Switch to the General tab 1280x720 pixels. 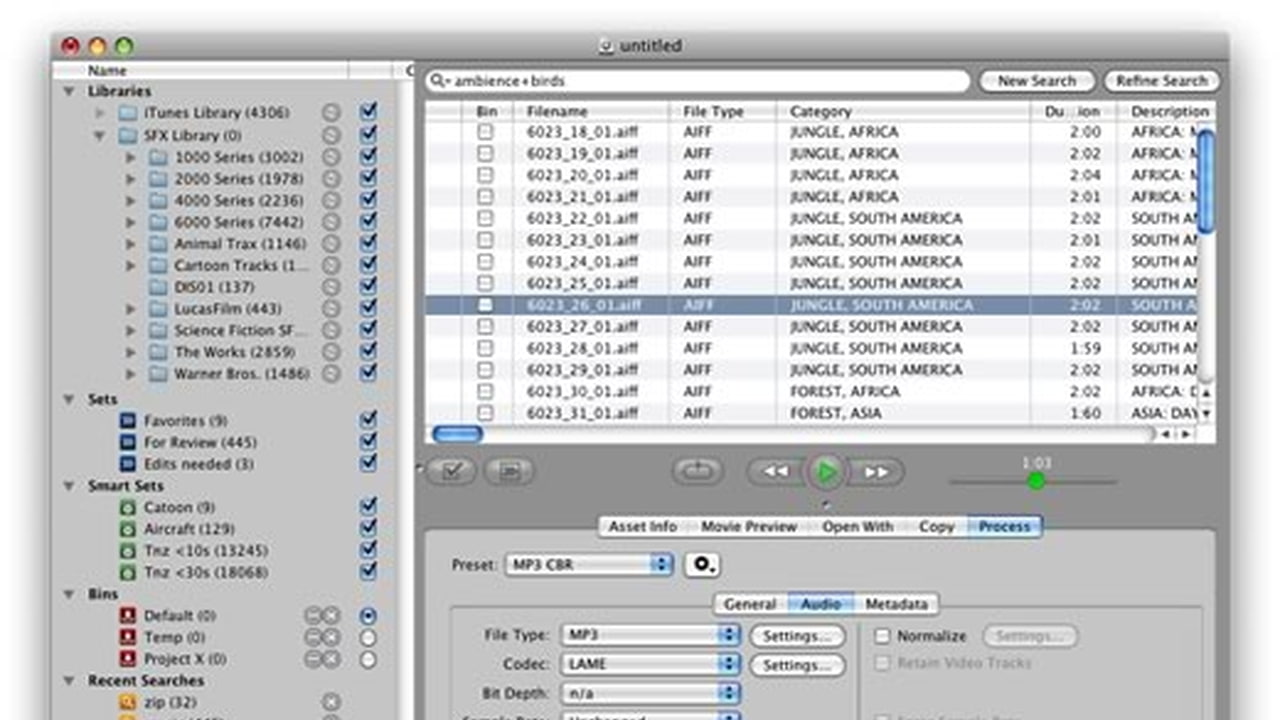[750, 604]
